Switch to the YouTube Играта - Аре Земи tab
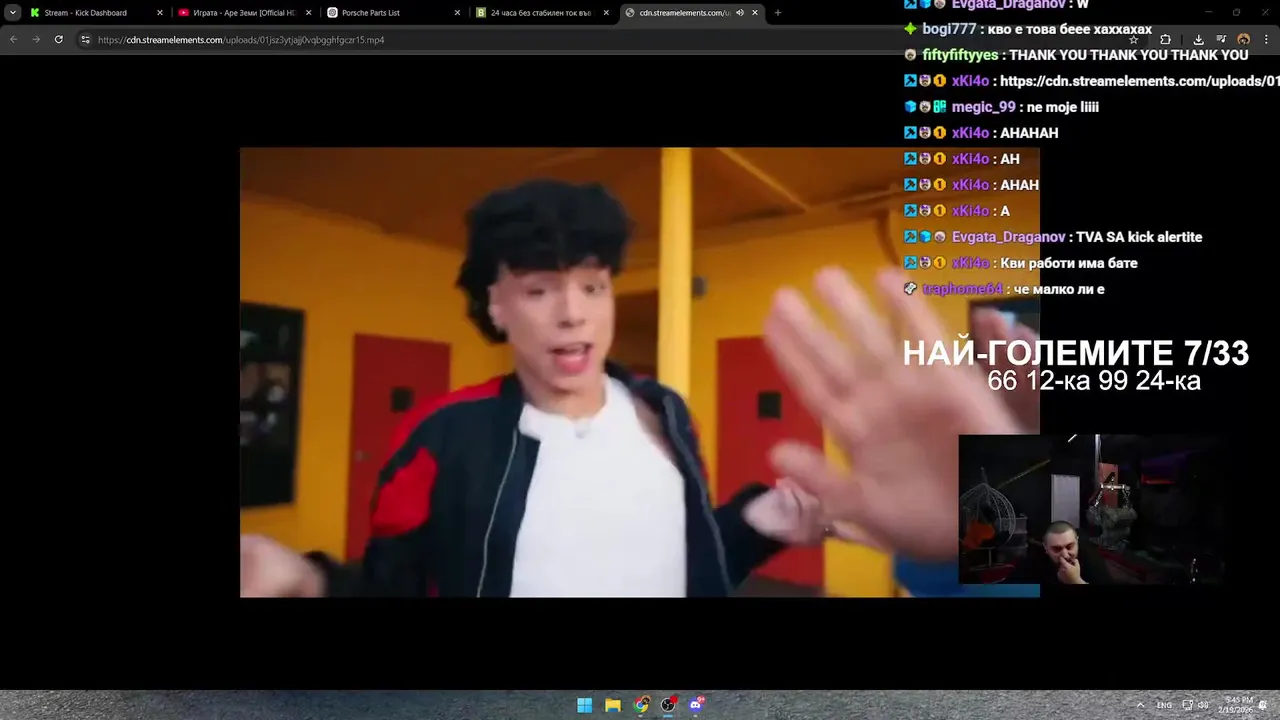The image size is (1280, 720). pos(244,13)
